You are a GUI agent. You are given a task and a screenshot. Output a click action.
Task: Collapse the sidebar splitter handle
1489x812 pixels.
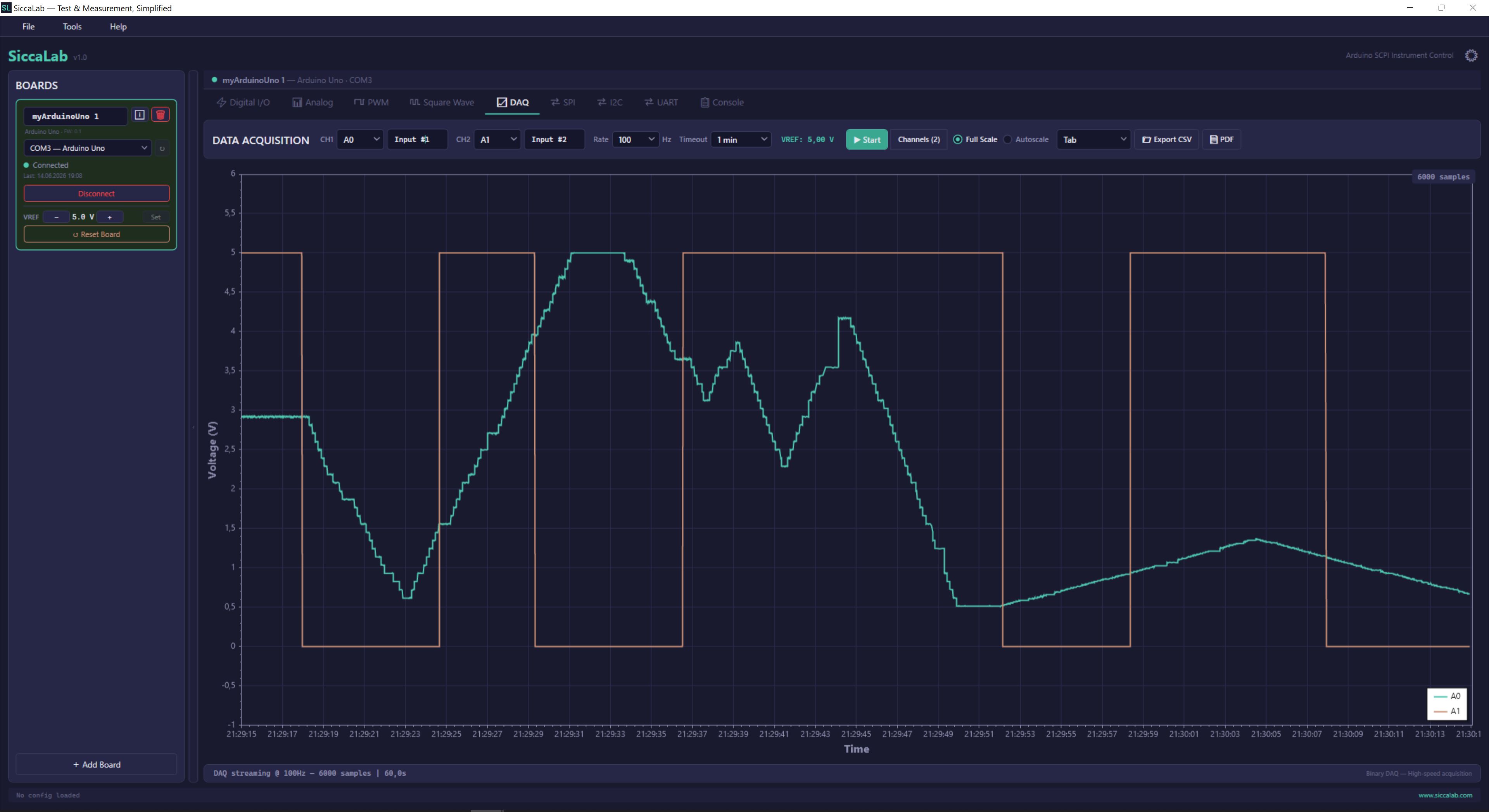click(x=193, y=427)
